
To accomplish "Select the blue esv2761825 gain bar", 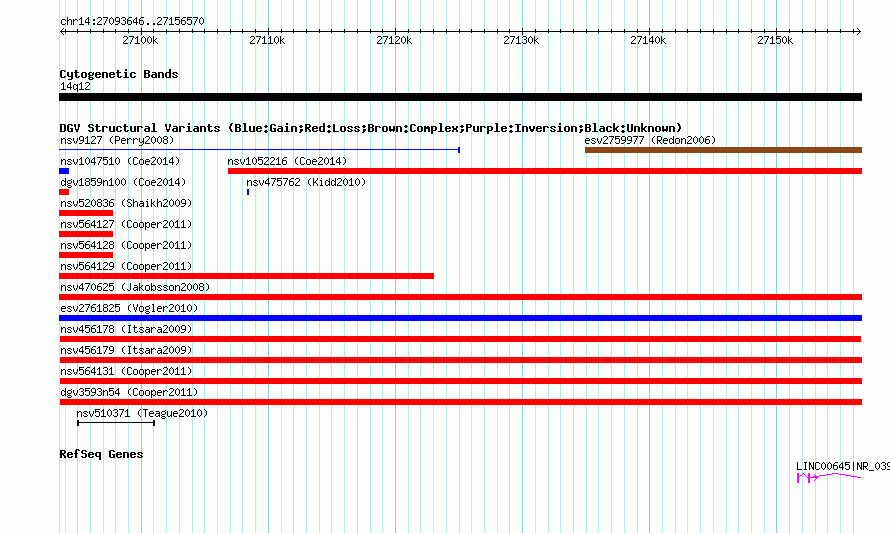I will [x=460, y=318].
